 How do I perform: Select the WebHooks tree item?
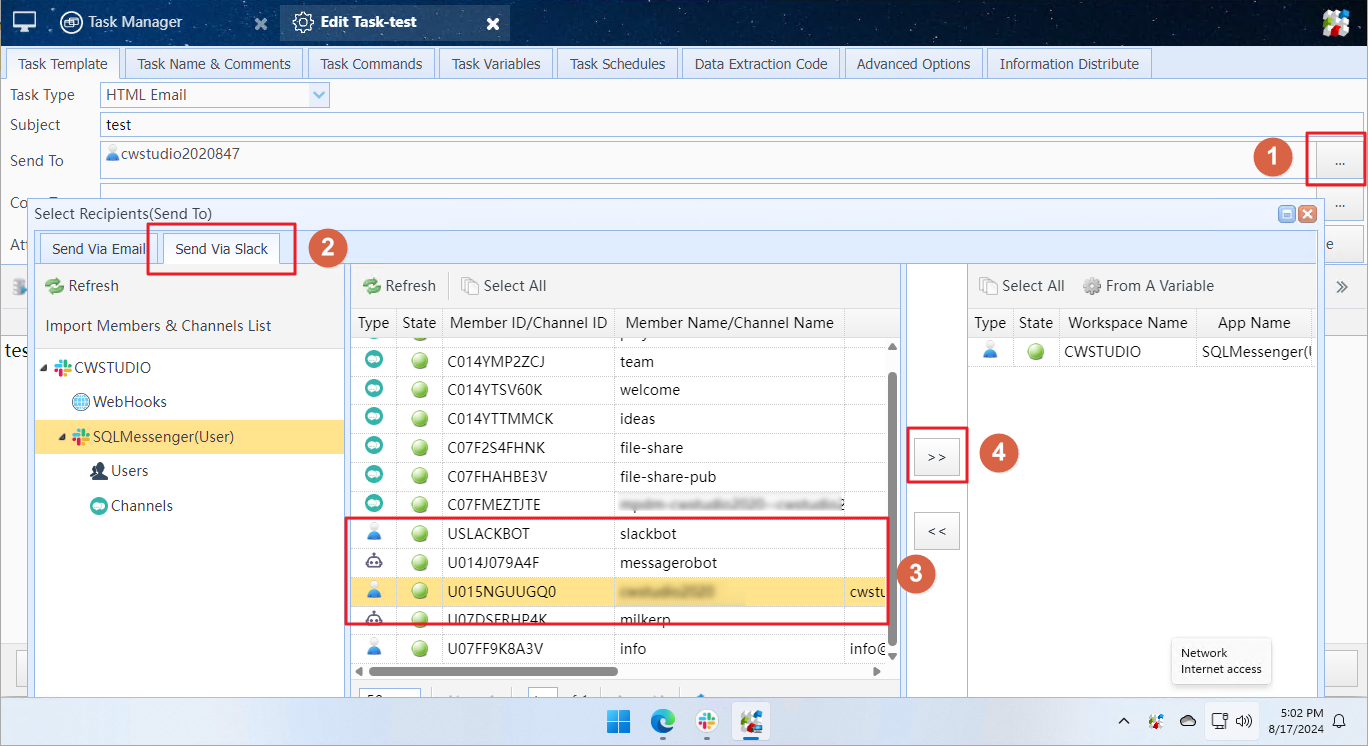pyautogui.click(x=119, y=402)
